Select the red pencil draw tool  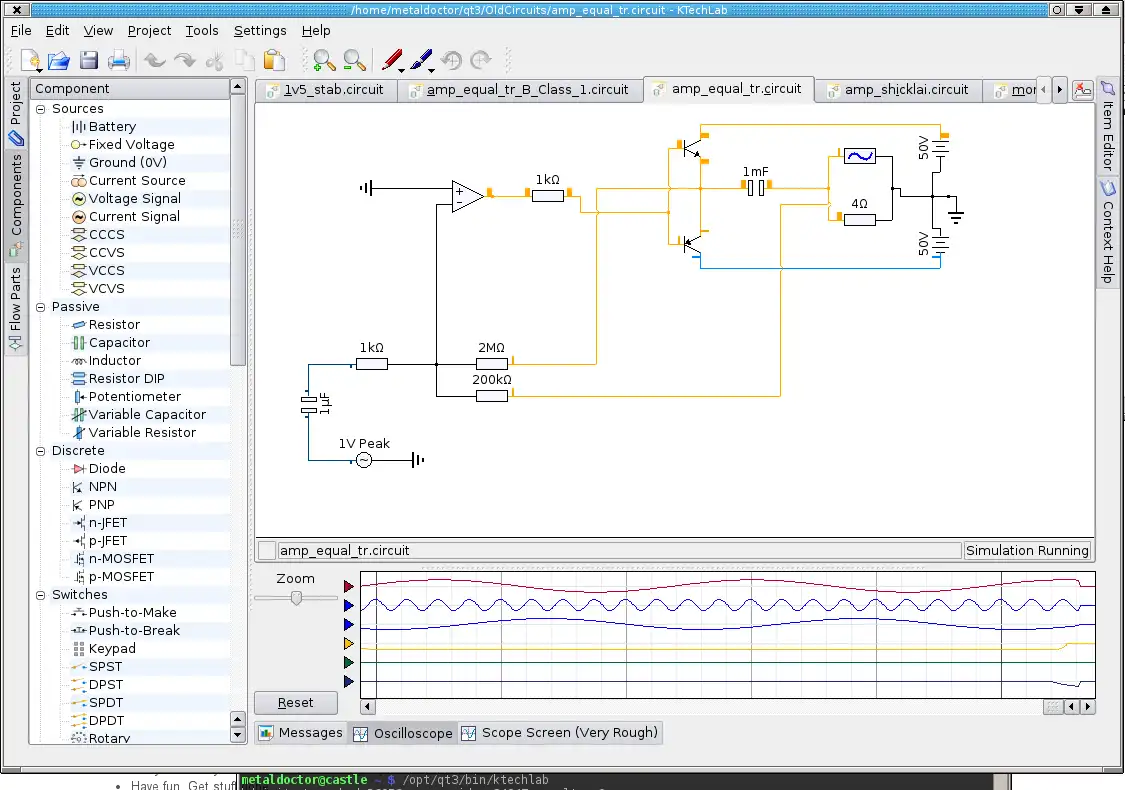click(391, 60)
